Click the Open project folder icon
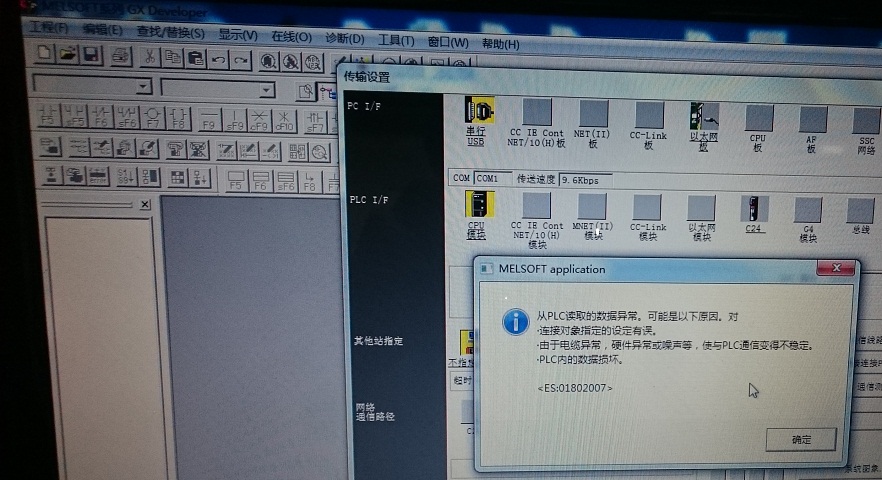This screenshot has width=882, height=480. point(67,54)
